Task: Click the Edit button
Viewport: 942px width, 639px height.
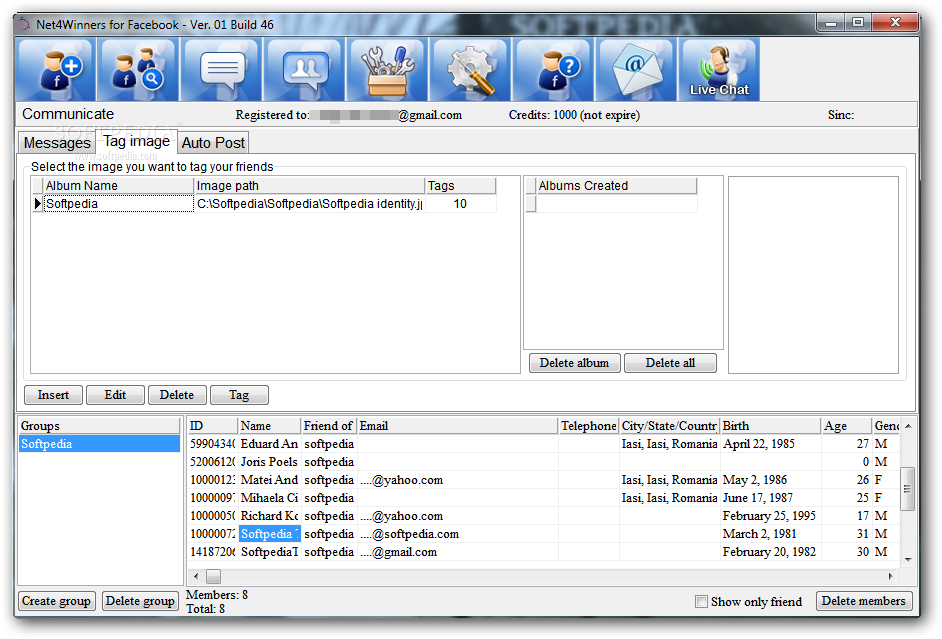Action: (x=115, y=395)
